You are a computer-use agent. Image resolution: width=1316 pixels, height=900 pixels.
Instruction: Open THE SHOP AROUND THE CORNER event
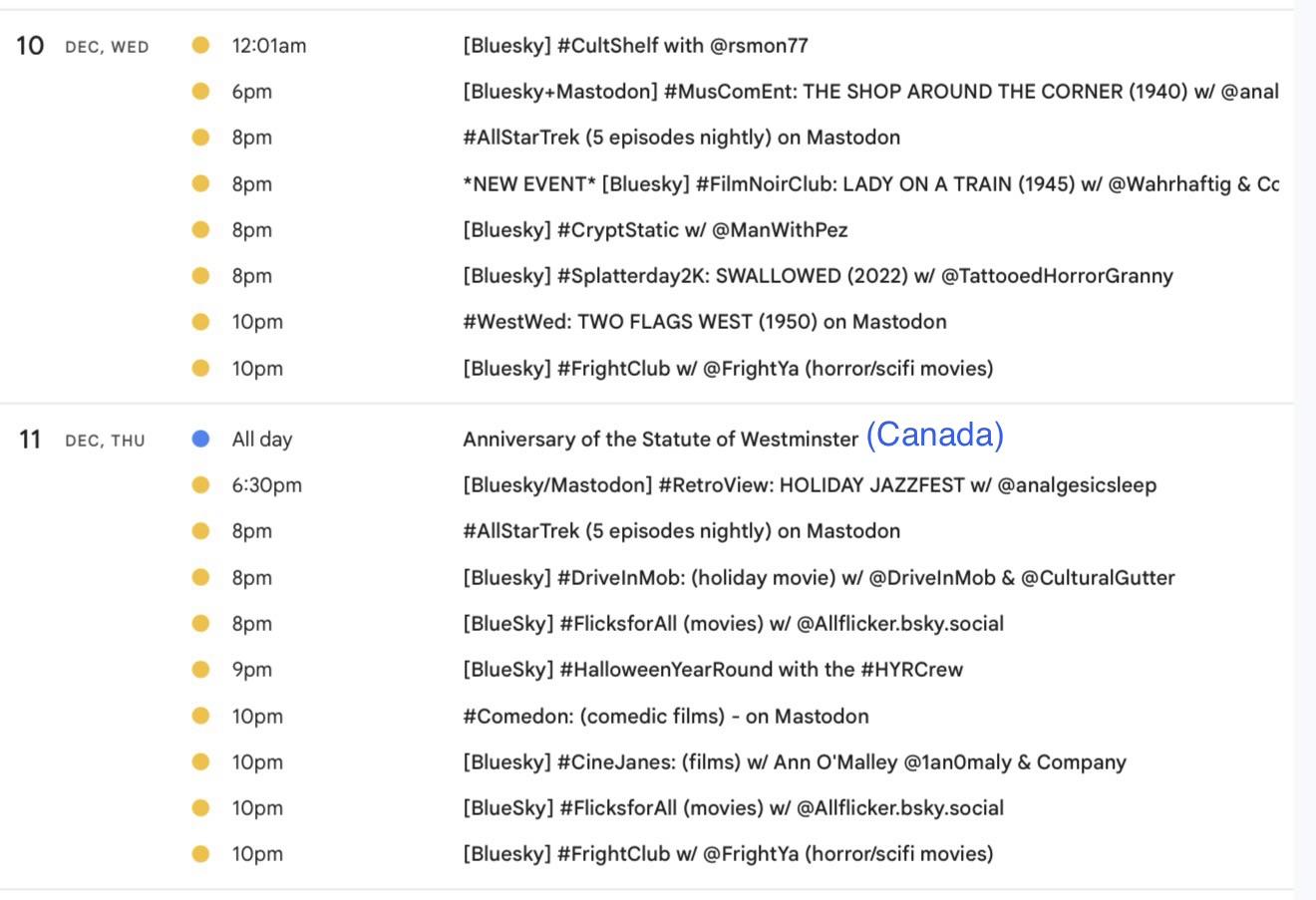[x=869, y=92]
